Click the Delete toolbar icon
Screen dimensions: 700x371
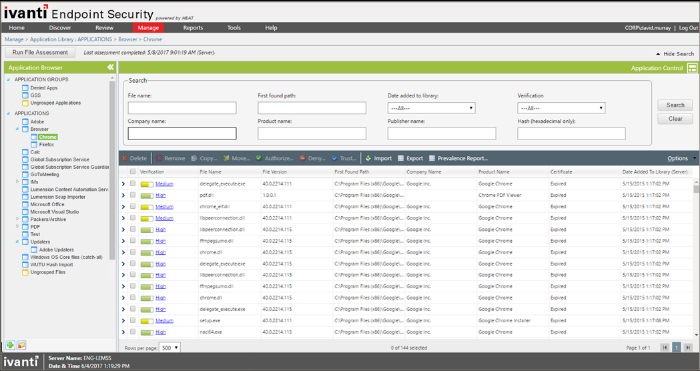click(125, 158)
